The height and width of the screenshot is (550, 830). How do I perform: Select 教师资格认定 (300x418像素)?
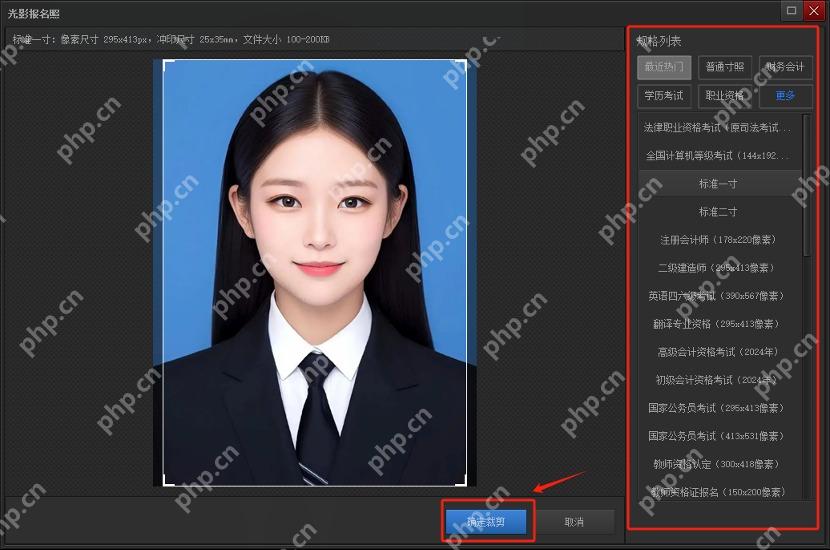pos(719,464)
